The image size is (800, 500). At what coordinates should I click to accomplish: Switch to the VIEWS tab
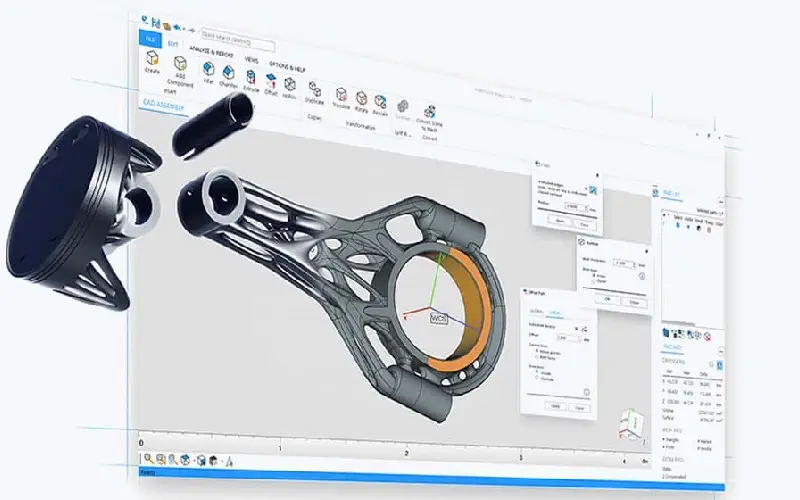point(251,60)
